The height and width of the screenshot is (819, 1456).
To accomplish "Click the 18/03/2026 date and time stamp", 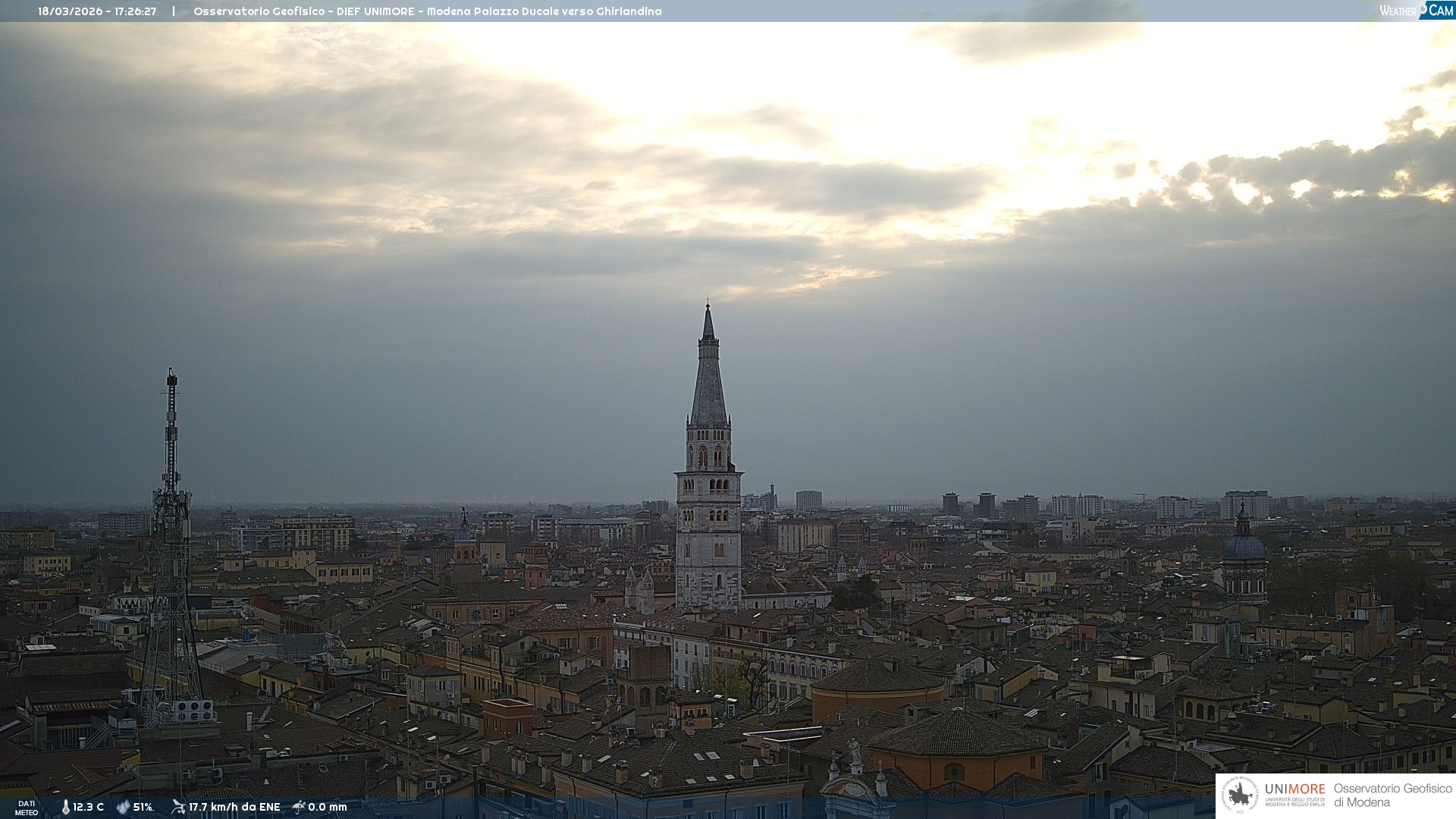I will (97, 11).
